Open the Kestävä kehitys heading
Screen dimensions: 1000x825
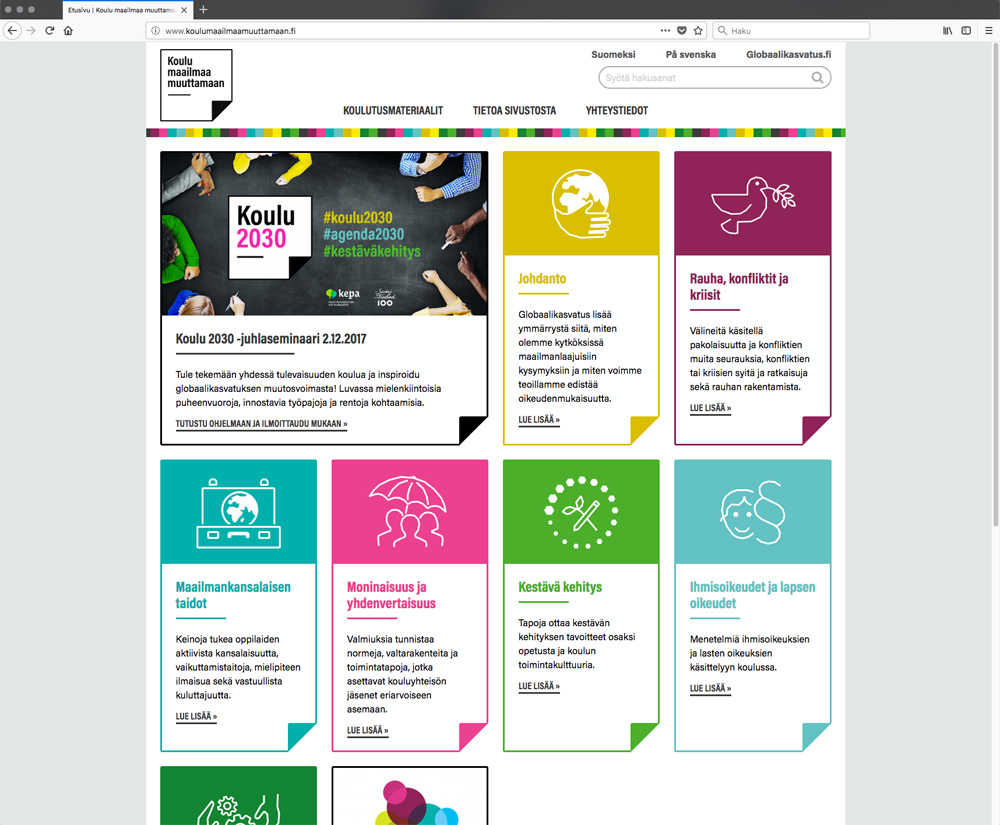pos(560,587)
